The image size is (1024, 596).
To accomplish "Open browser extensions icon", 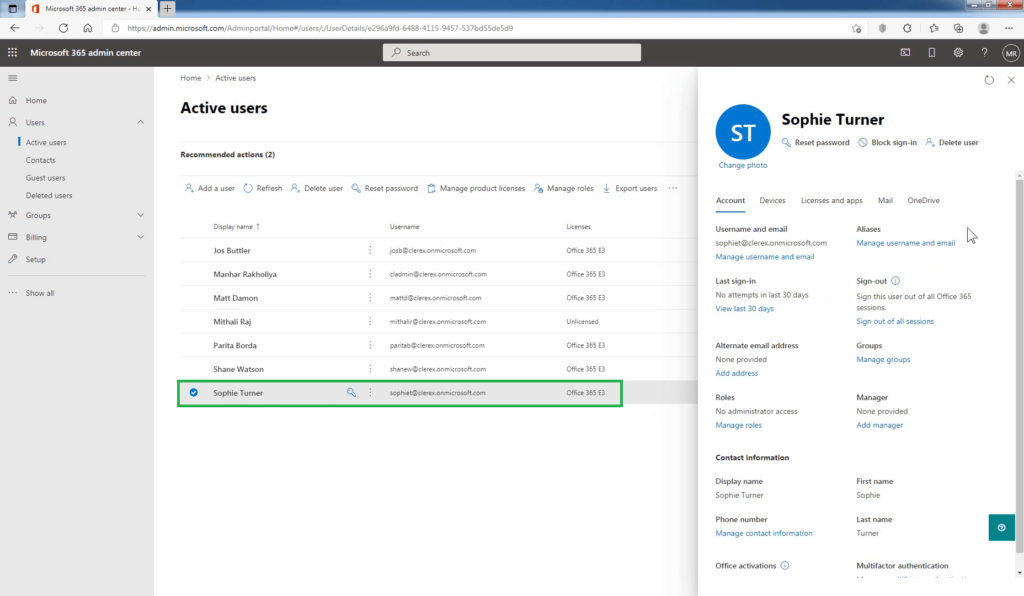I will click(x=907, y=28).
